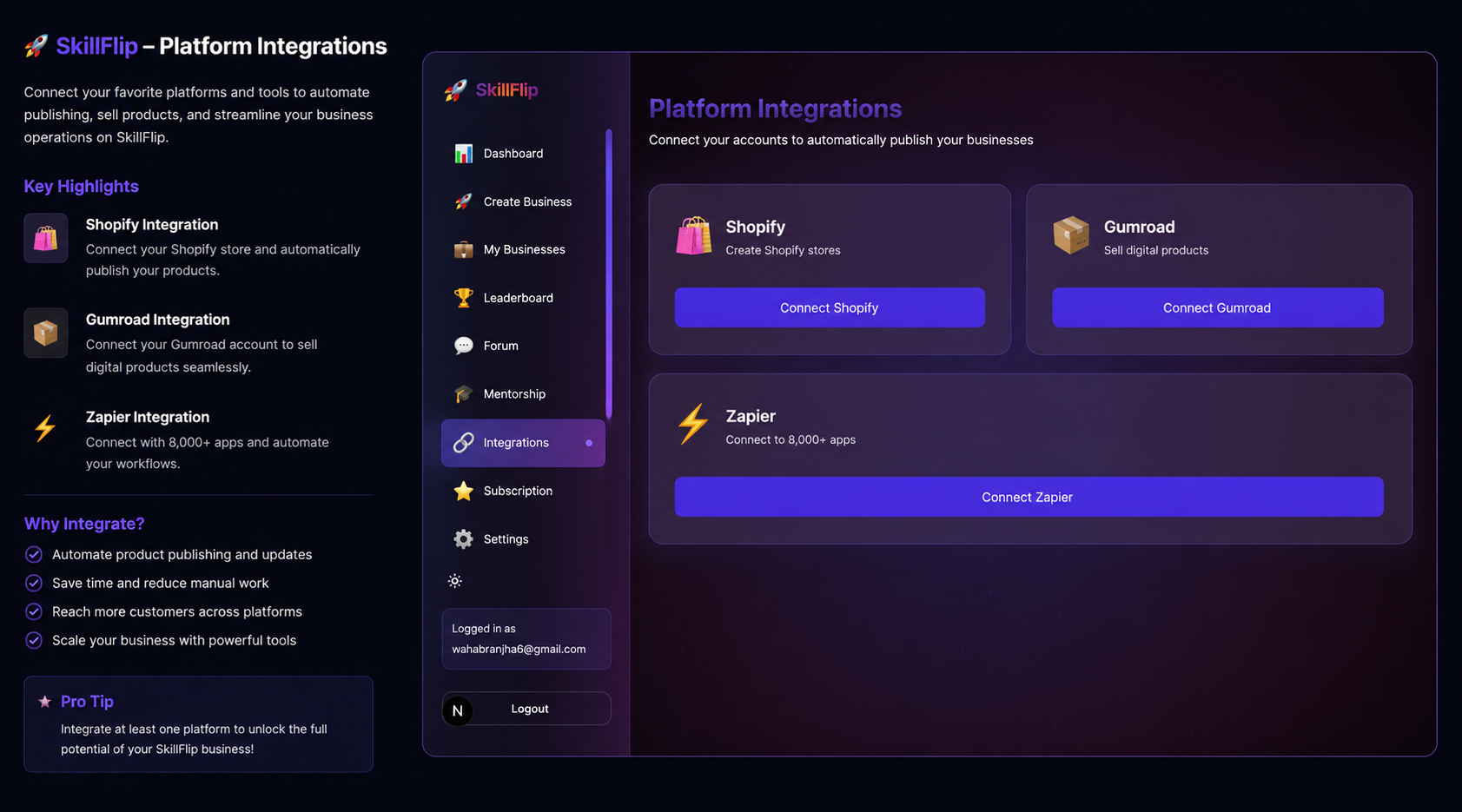Click the Subscription star icon
1462x812 pixels.
click(x=463, y=491)
